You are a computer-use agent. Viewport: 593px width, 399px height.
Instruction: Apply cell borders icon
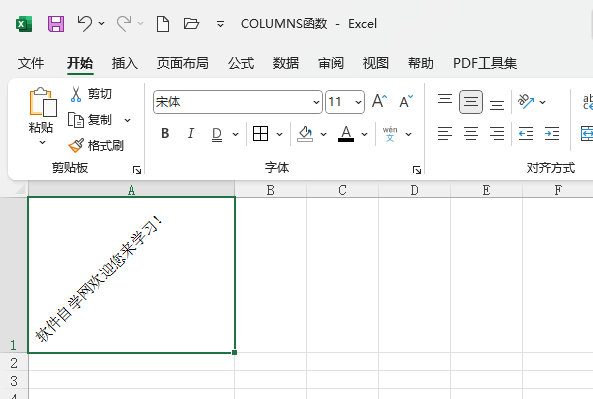[x=260, y=134]
